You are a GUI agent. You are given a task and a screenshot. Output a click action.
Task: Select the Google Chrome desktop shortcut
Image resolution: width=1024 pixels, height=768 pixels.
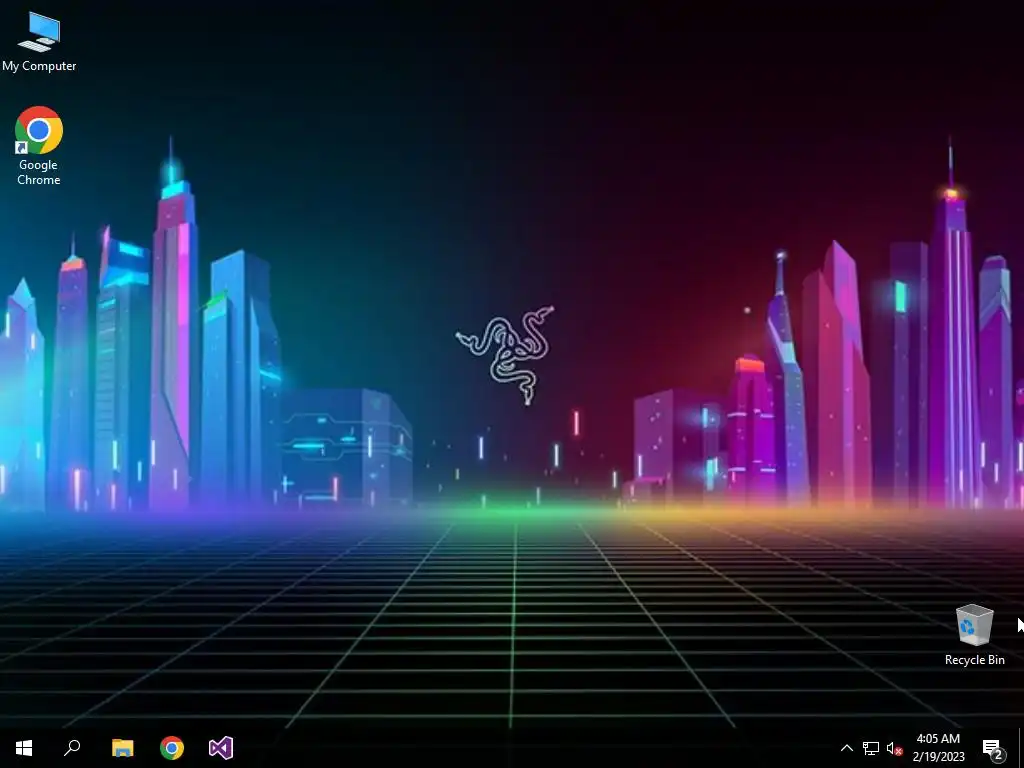click(x=39, y=146)
